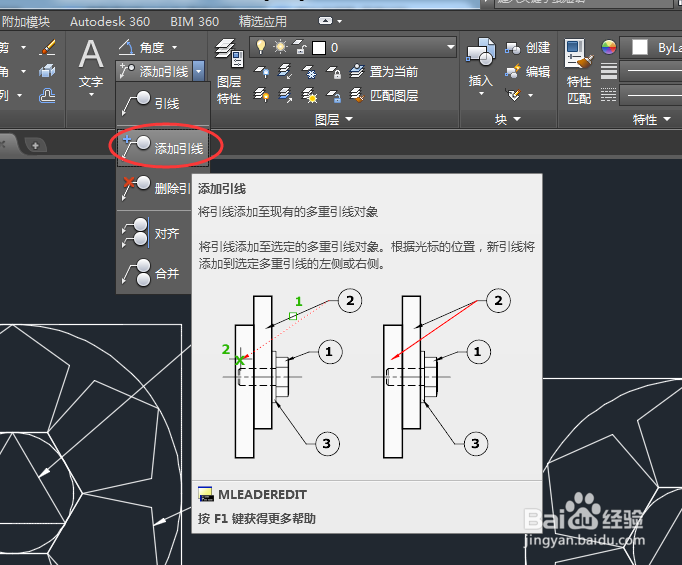Open the 插入 insert dropdown arrow

pyautogui.click(x=481, y=94)
